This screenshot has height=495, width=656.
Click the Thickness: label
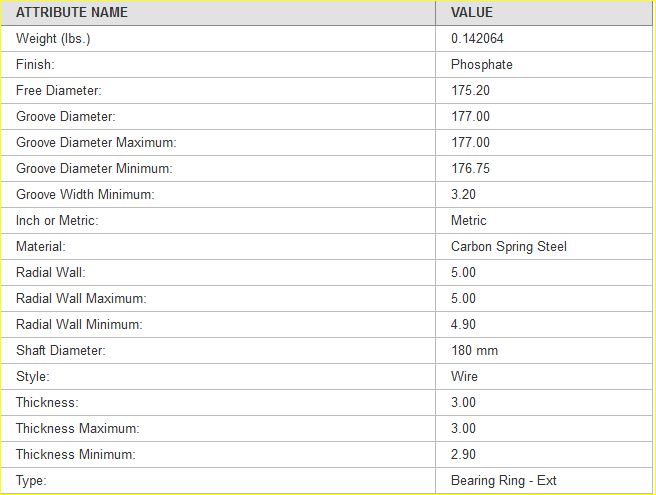pyautogui.click(x=47, y=402)
